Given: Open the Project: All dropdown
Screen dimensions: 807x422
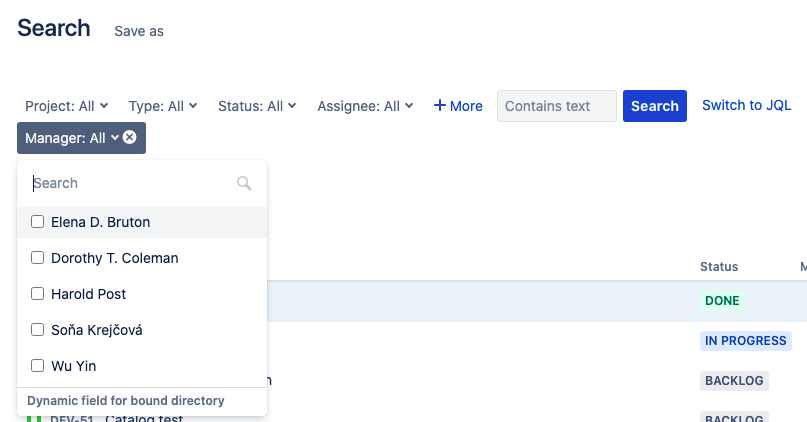Looking at the screenshot, I should (x=66, y=106).
